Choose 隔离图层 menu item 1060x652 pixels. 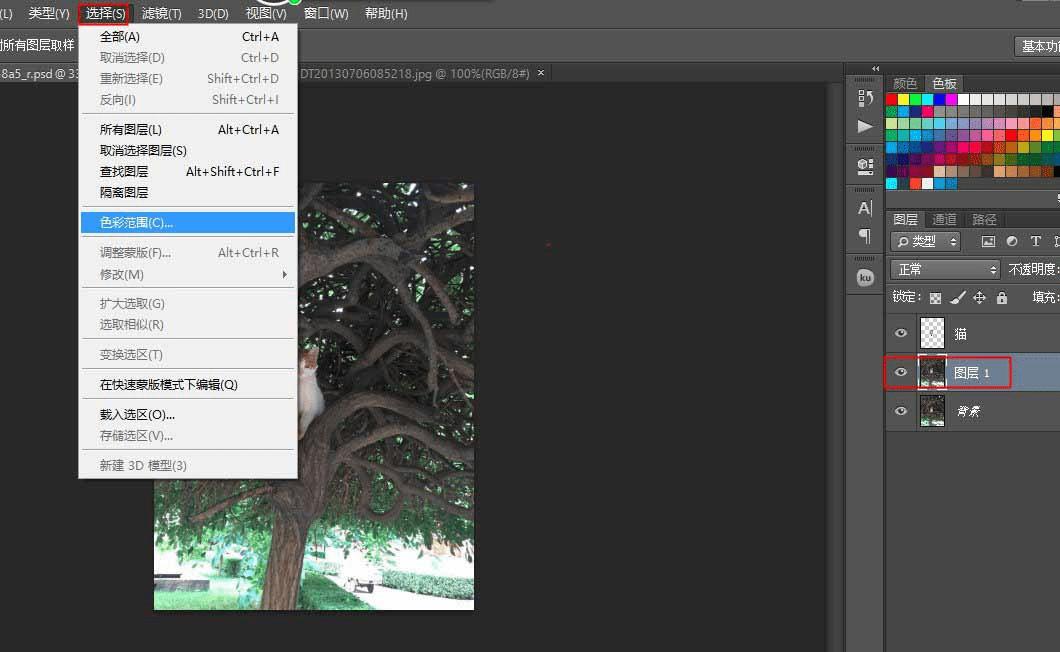coord(188,193)
